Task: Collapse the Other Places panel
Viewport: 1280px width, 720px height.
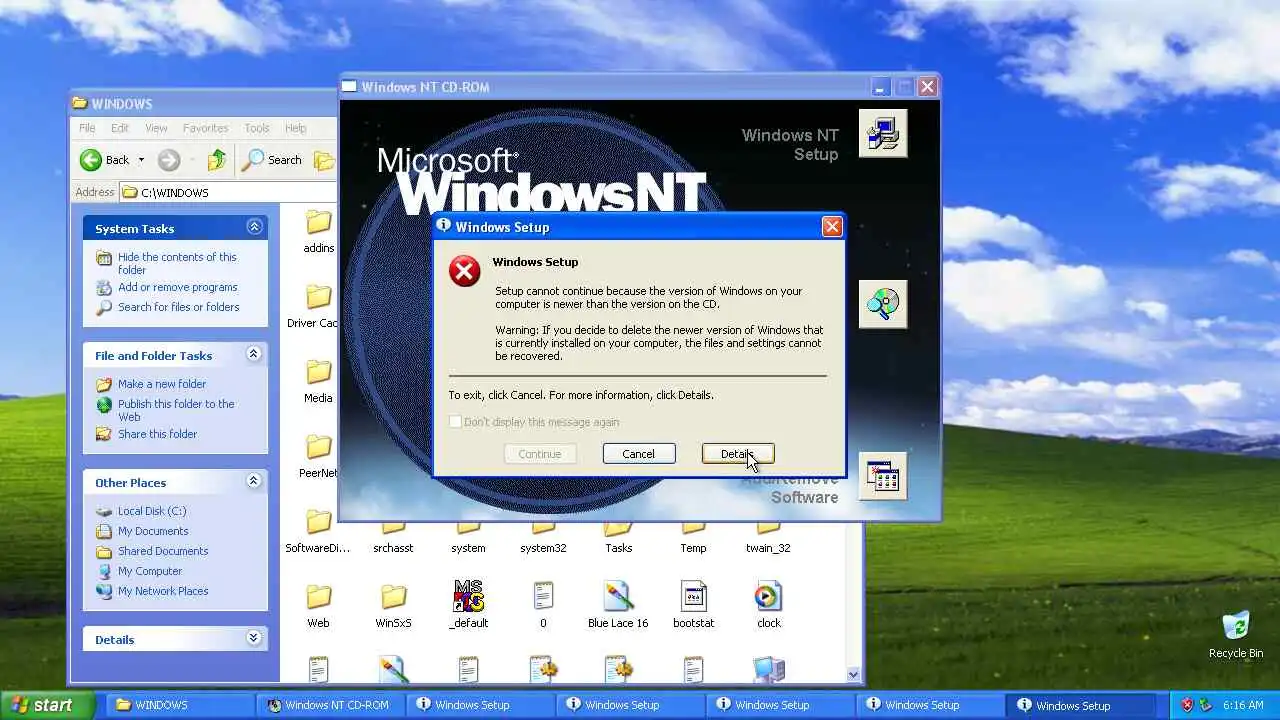Action: pyautogui.click(x=254, y=481)
